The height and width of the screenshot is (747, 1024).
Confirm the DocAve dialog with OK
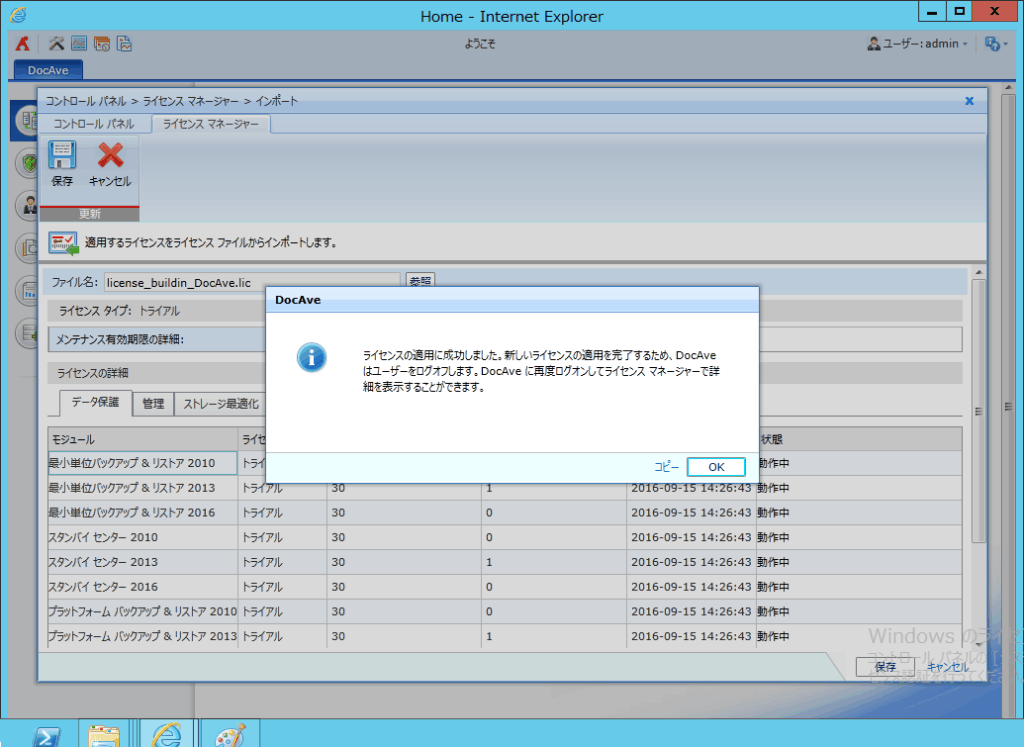coord(716,467)
